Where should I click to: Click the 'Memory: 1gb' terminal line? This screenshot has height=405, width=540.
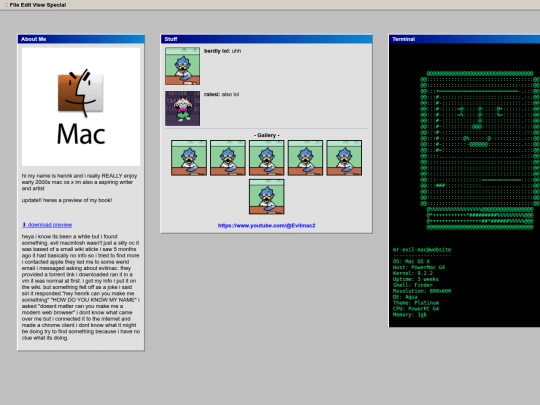(410, 314)
